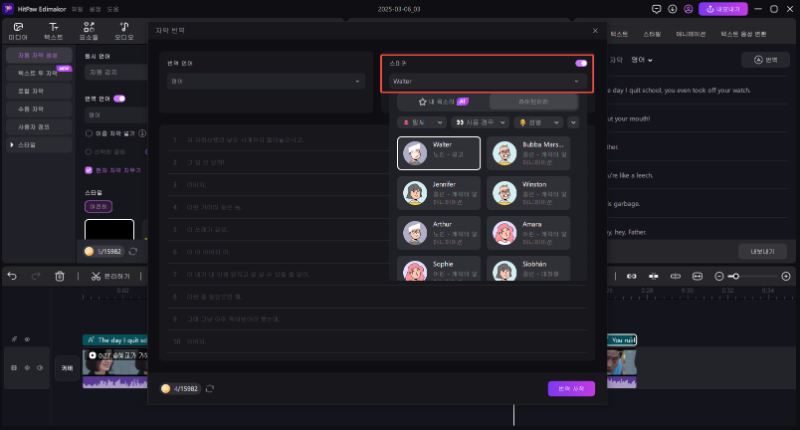Click the trash delete icon
800x430 pixels.
pos(60,276)
